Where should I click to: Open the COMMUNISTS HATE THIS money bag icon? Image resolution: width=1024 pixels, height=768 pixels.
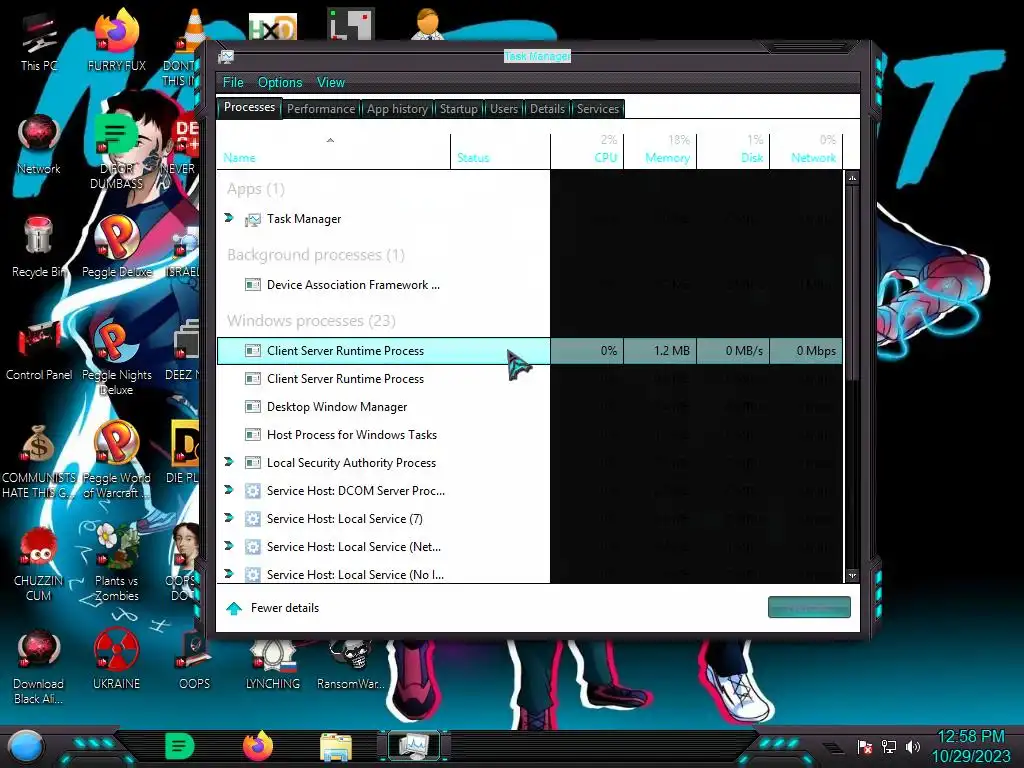39,460
